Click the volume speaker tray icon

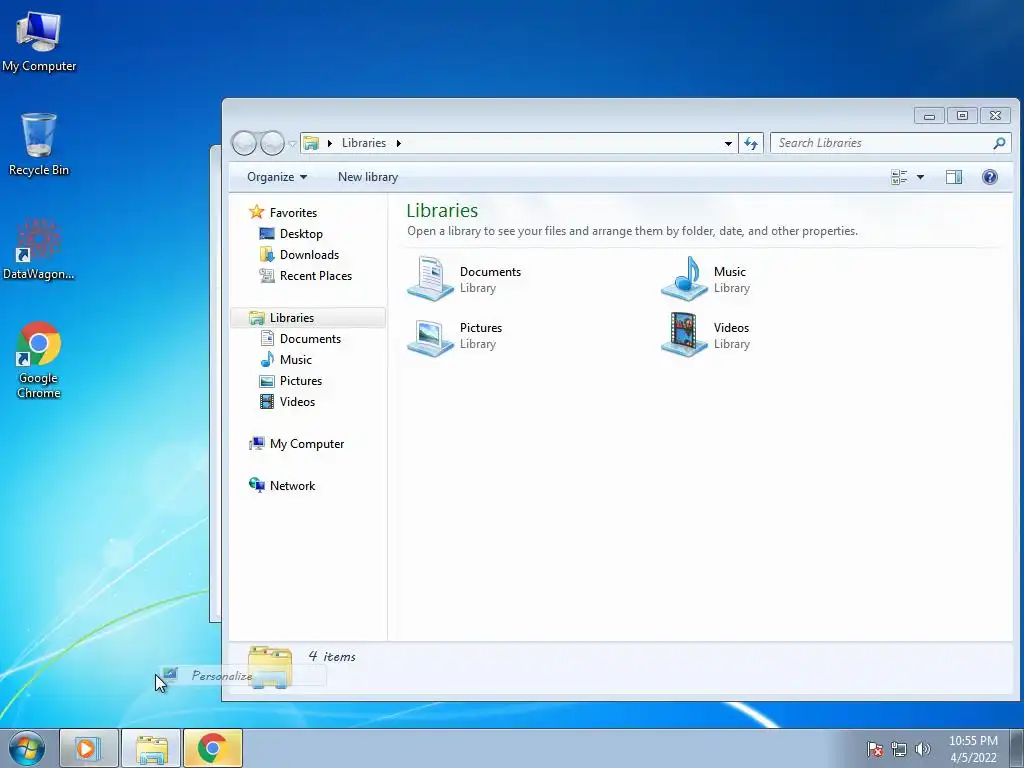point(923,749)
